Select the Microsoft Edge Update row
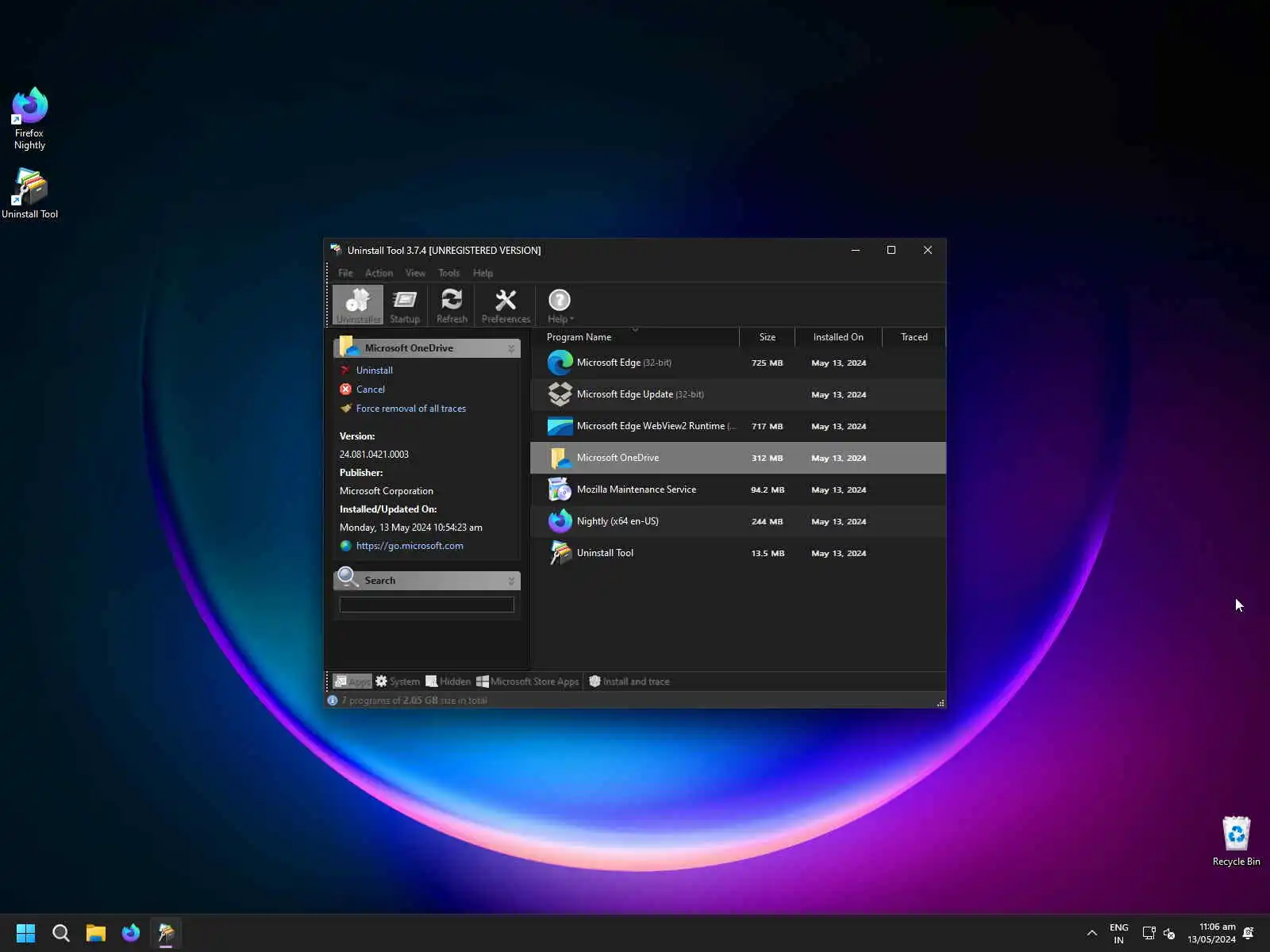The height and width of the screenshot is (952, 1270). click(738, 394)
